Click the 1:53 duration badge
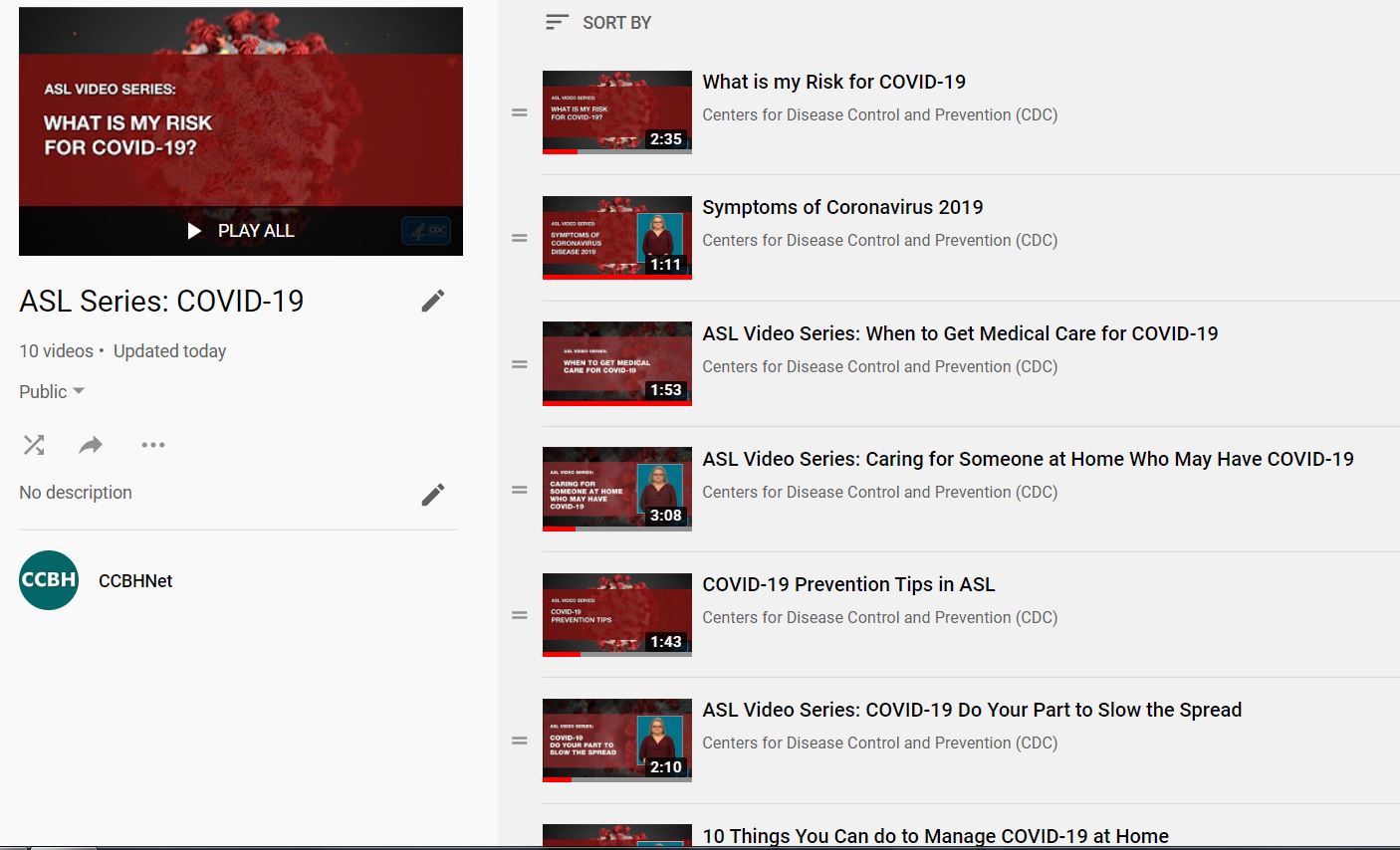 (x=666, y=390)
